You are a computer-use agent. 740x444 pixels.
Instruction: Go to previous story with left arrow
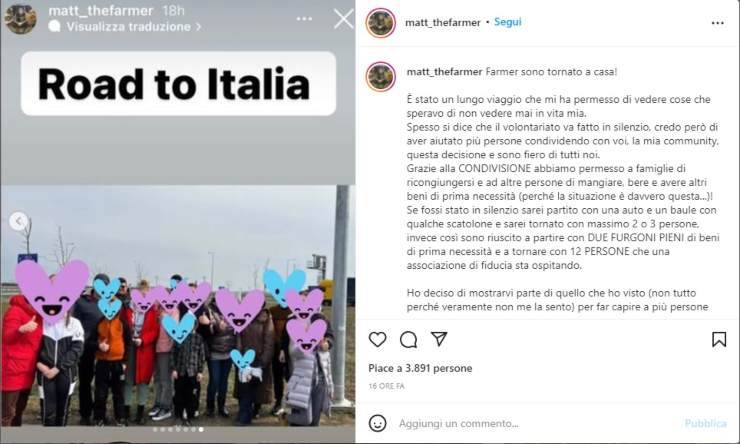tap(18, 221)
